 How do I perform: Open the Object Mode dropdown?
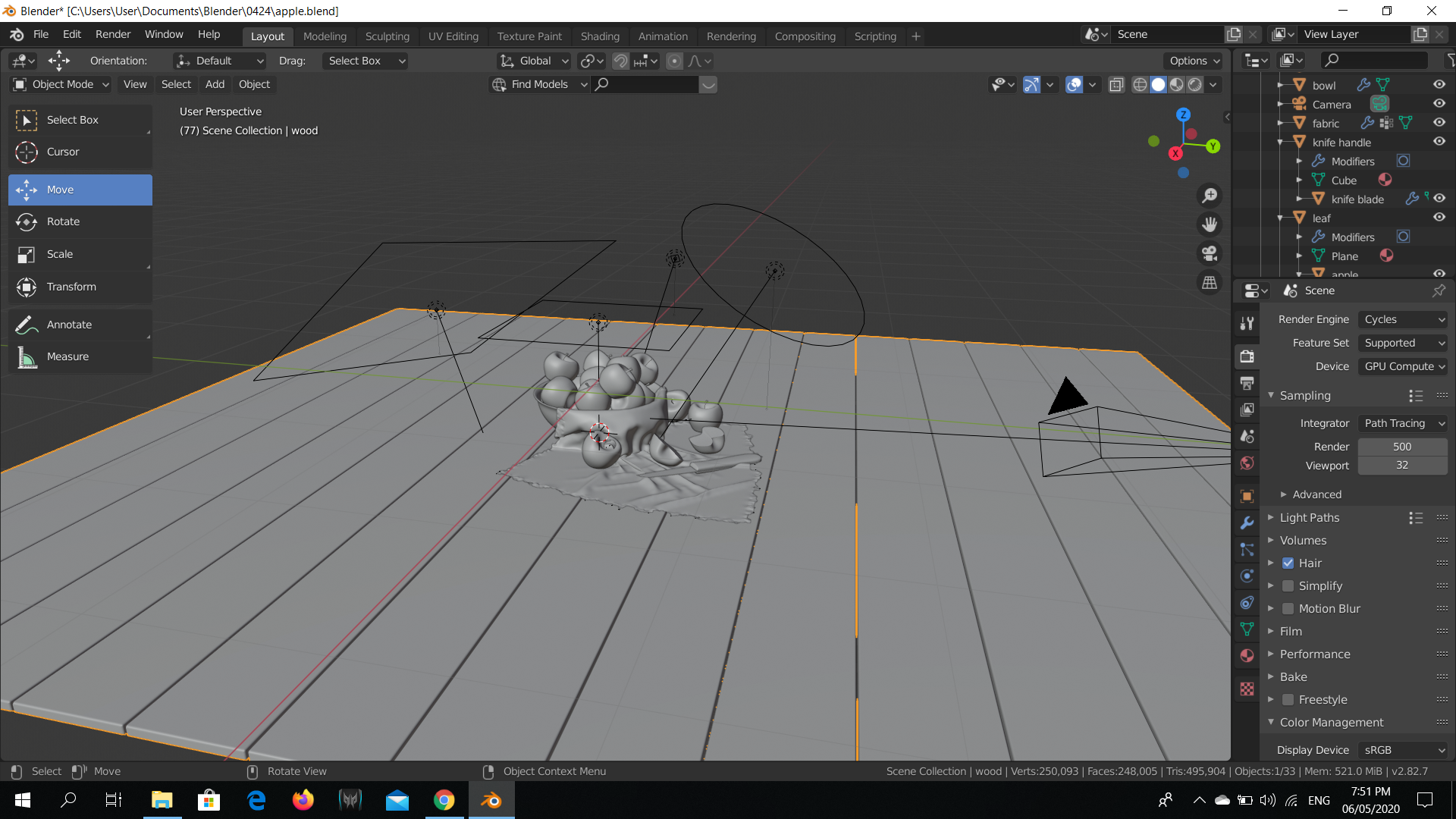point(62,84)
